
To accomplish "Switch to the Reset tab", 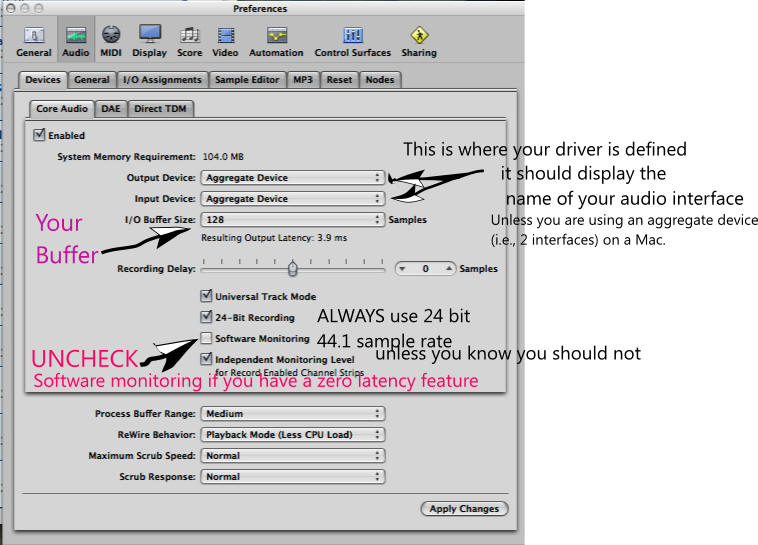I will coord(339,80).
